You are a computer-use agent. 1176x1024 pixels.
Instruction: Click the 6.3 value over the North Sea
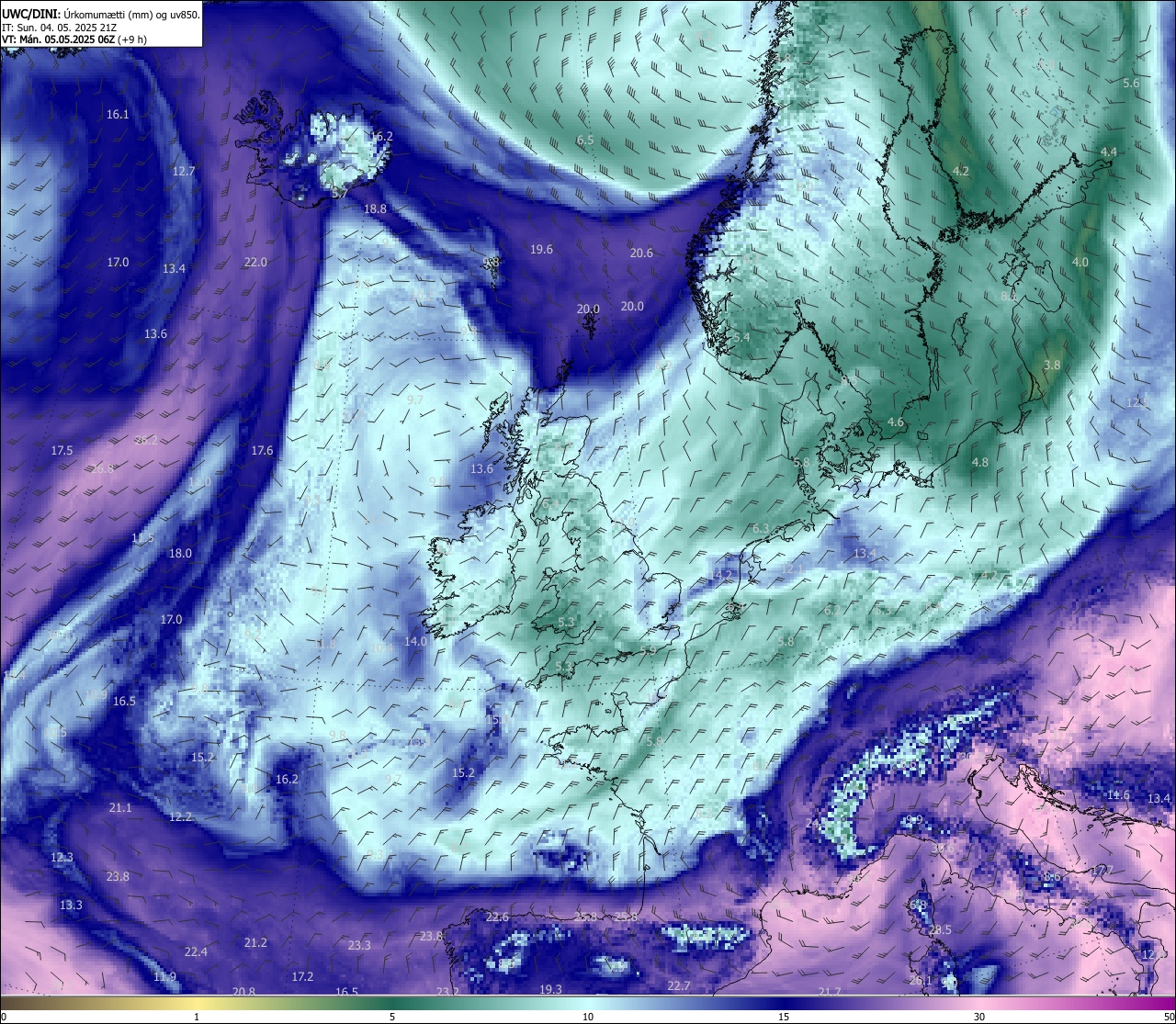click(761, 530)
